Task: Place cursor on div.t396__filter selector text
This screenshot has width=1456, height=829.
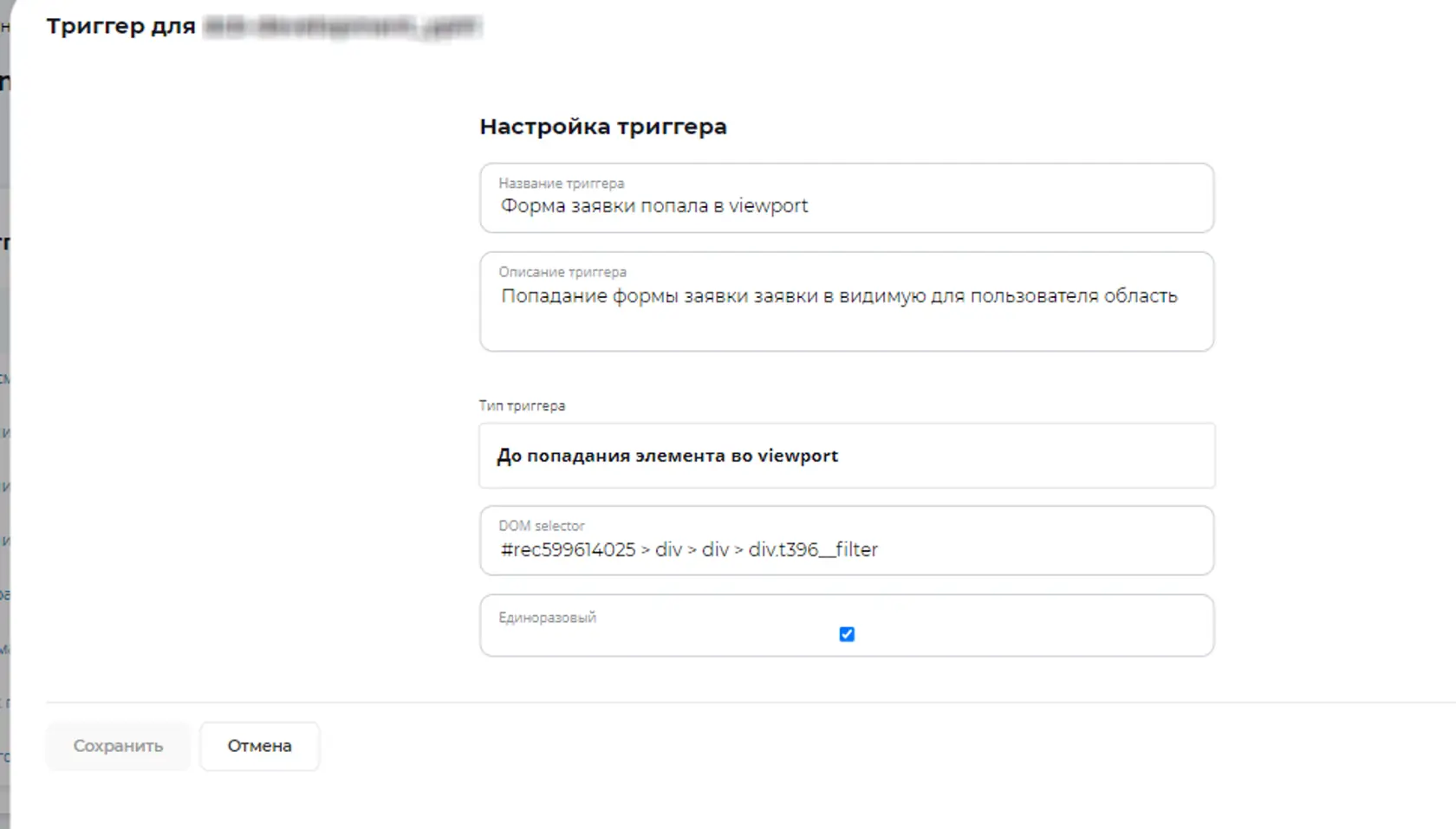Action: coord(813,550)
